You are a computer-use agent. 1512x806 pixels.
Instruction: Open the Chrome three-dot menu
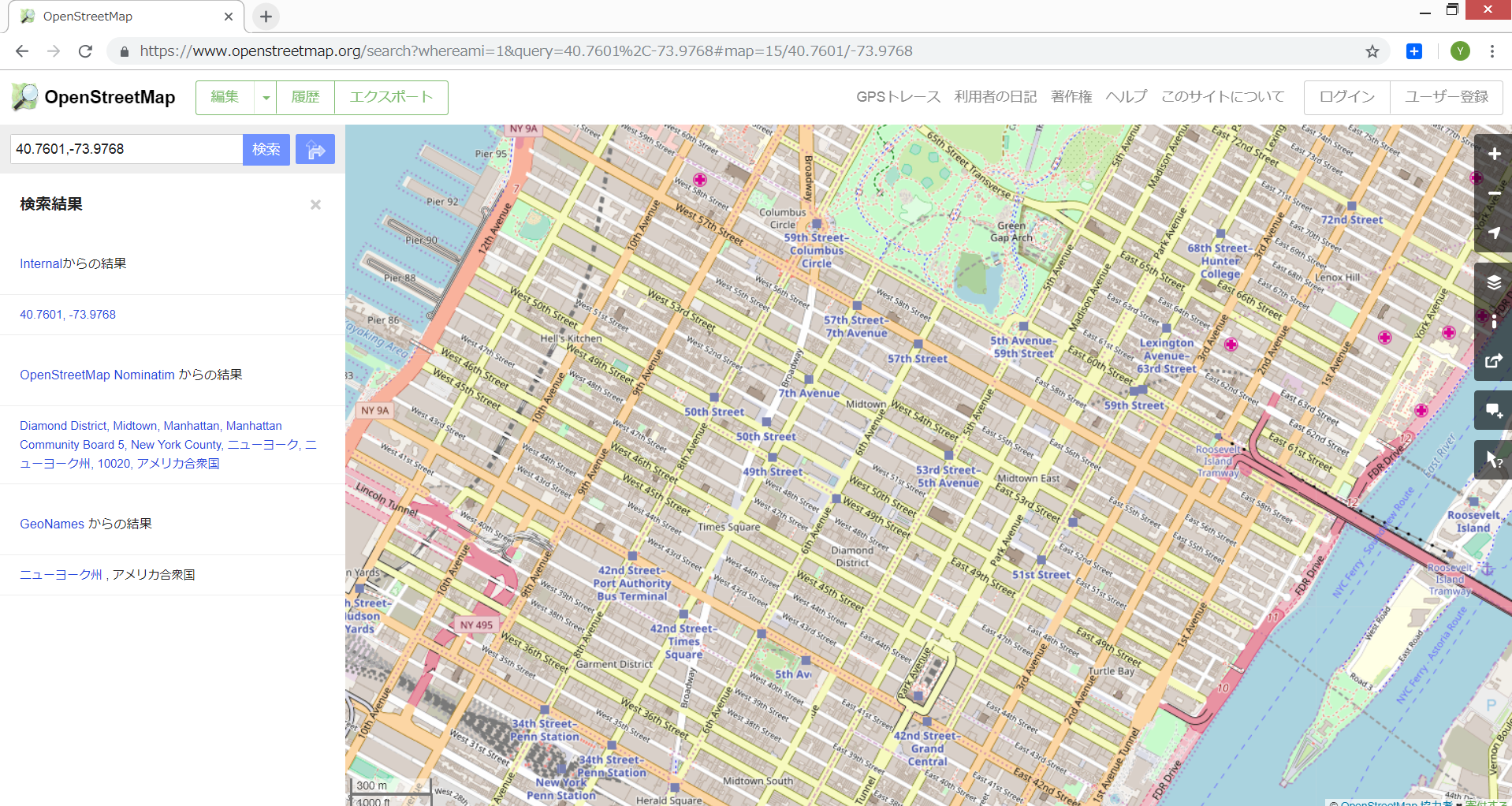1492,51
